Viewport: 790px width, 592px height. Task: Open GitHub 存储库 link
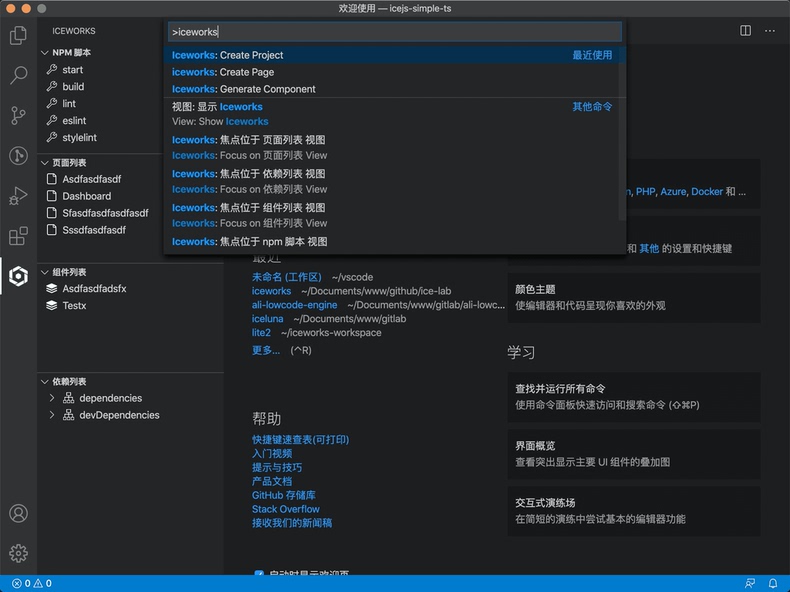[284, 495]
